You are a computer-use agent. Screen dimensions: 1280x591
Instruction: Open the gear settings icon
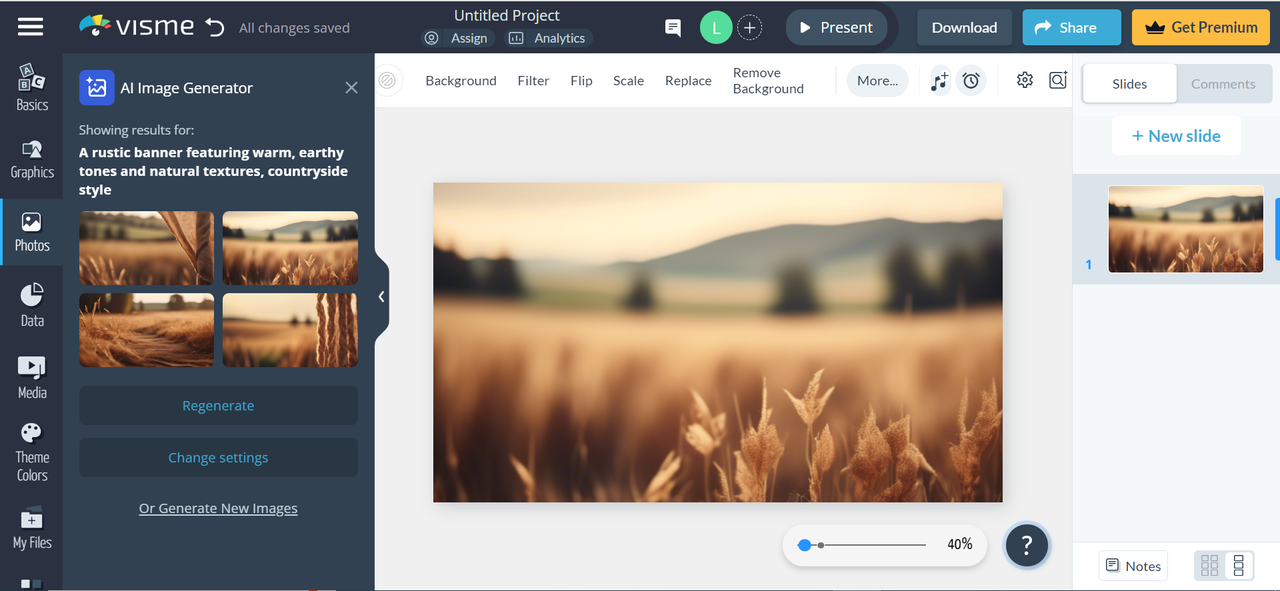pos(1024,80)
